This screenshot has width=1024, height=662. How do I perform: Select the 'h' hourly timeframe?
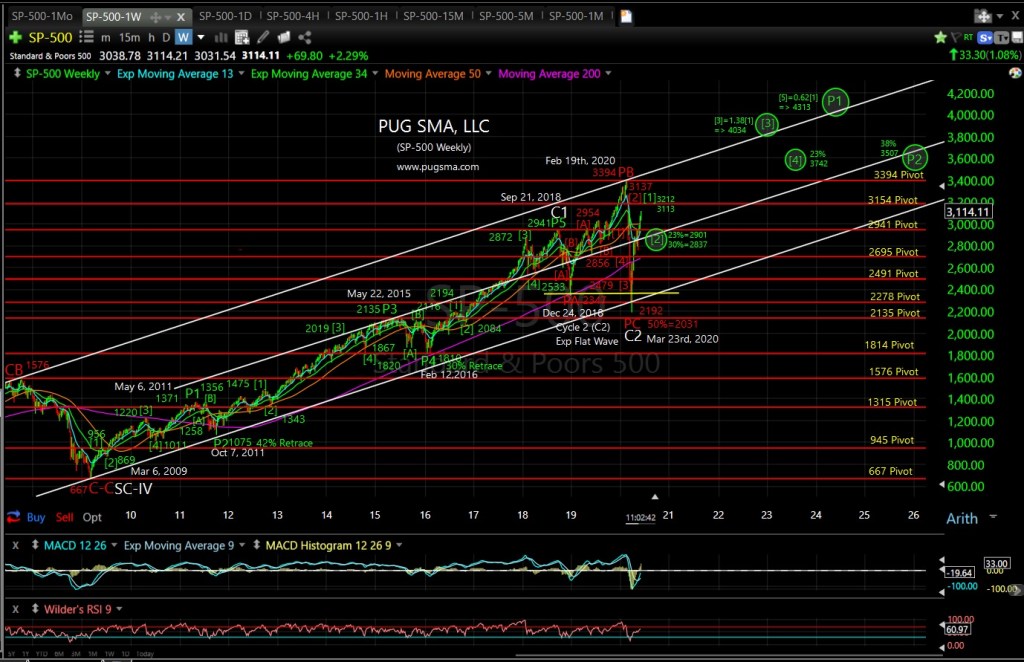point(151,37)
